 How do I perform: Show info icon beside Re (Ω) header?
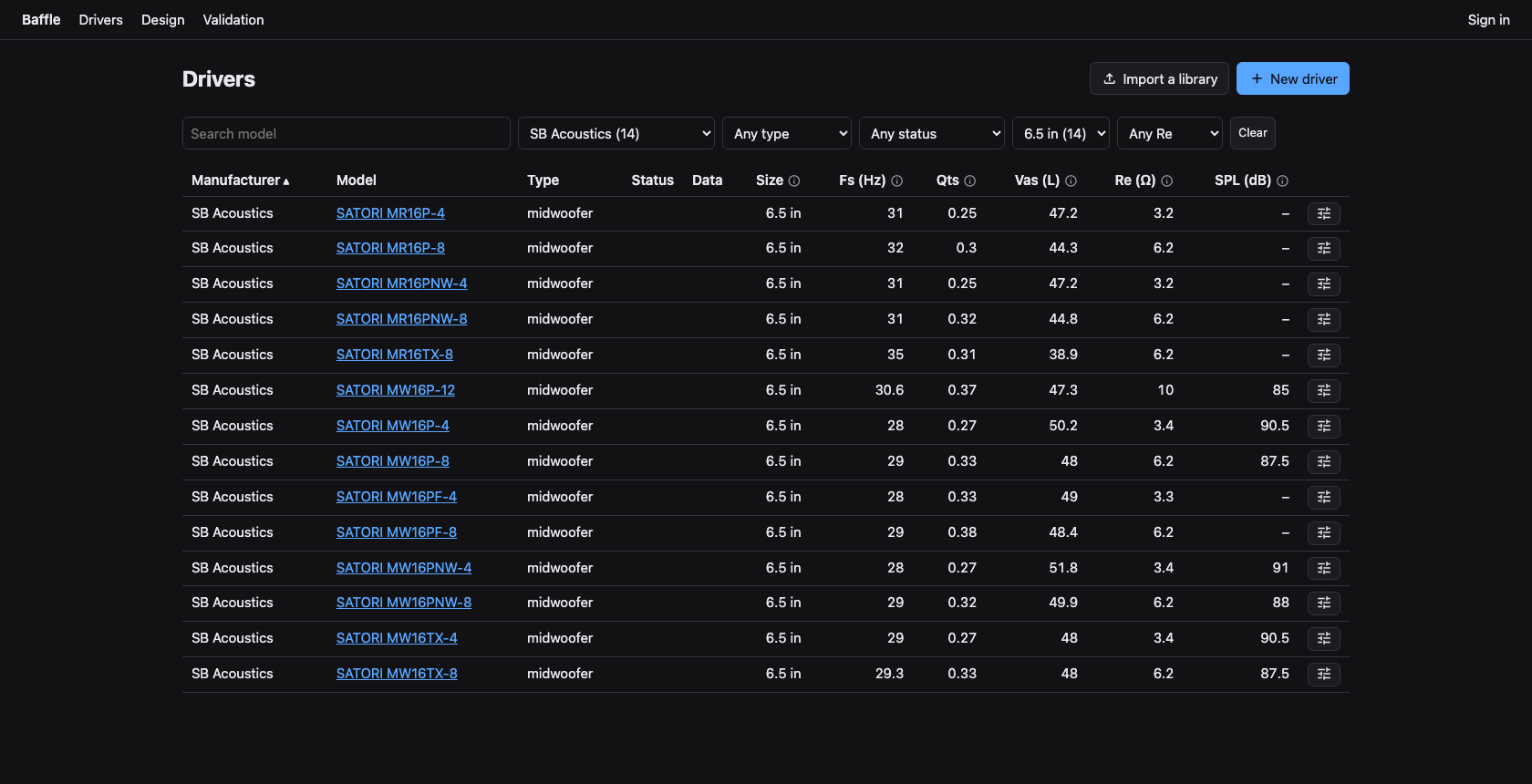pos(1166,181)
